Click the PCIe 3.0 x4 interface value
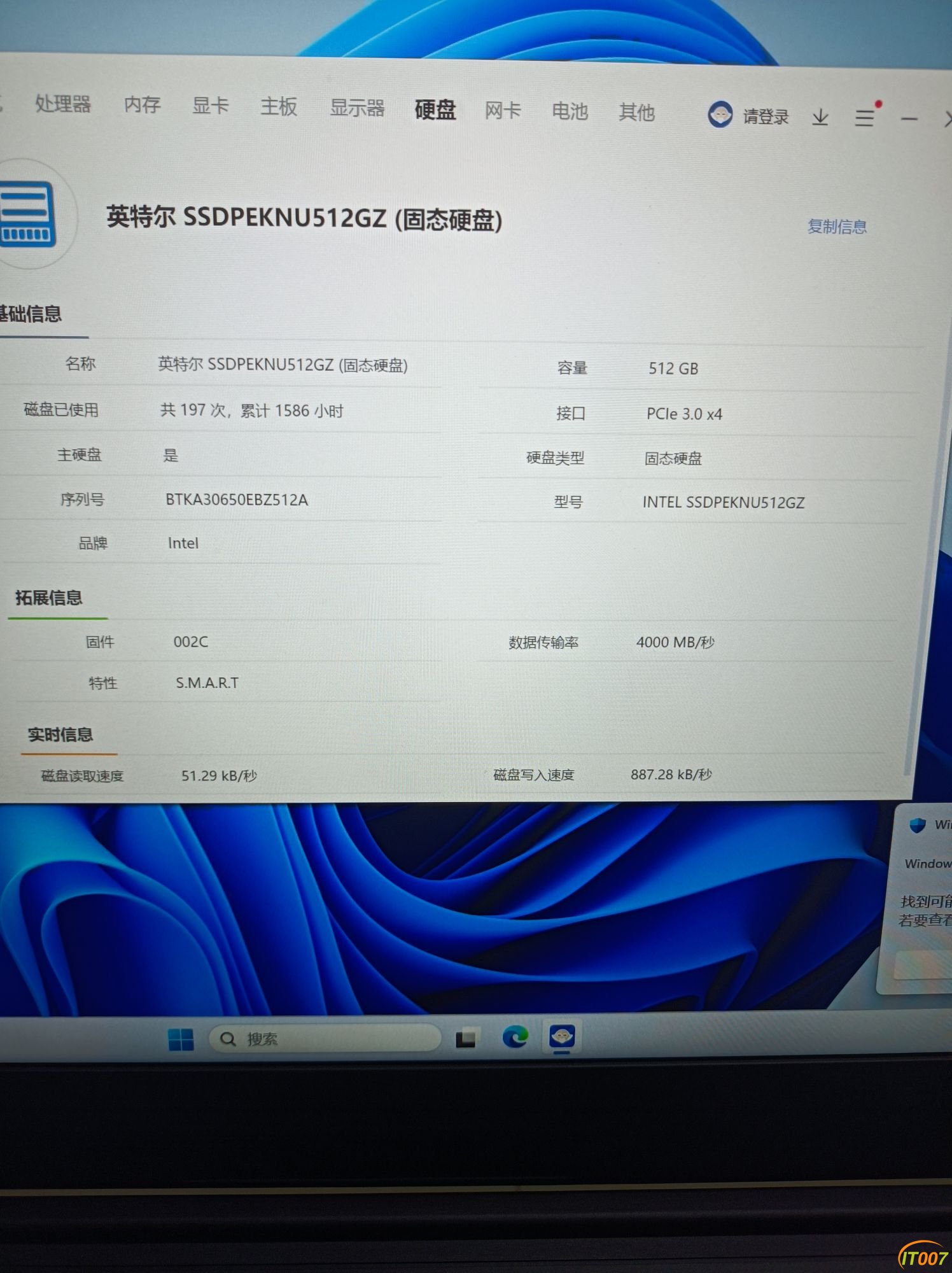Image resolution: width=952 pixels, height=1273 pixels. [684, 414]
